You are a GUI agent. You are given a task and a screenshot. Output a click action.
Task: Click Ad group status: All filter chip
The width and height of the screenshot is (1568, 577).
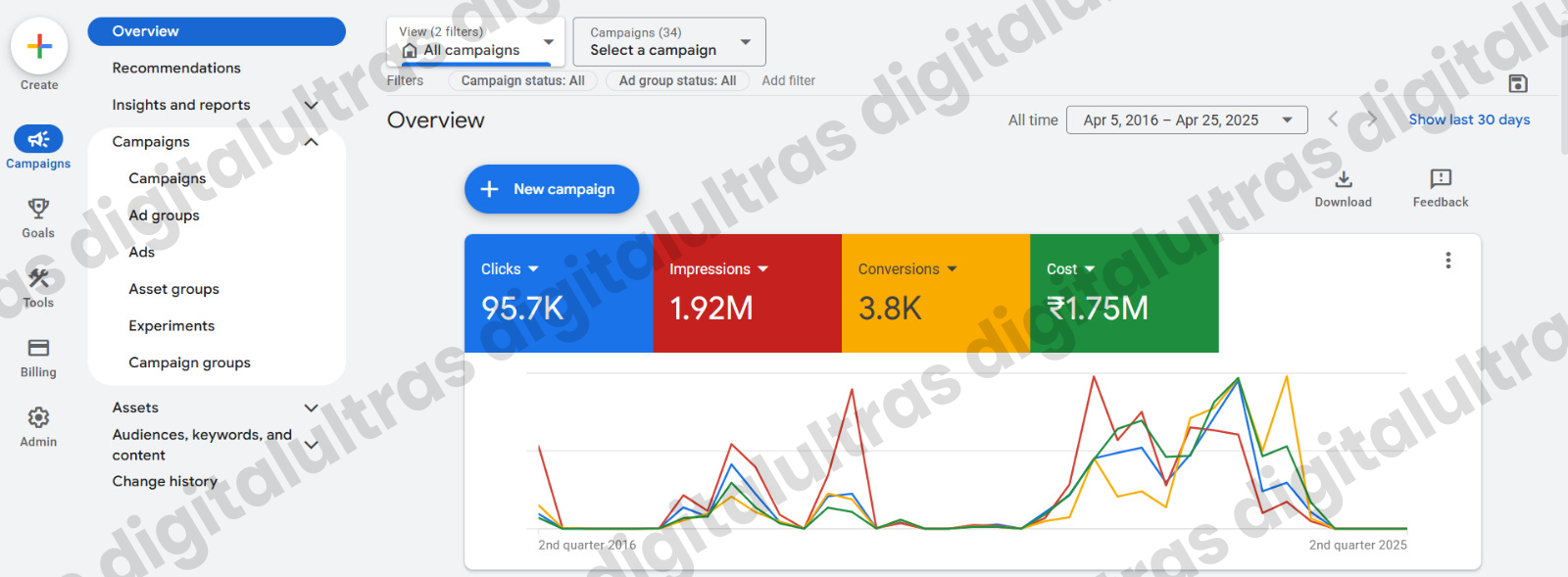(677, 80)
